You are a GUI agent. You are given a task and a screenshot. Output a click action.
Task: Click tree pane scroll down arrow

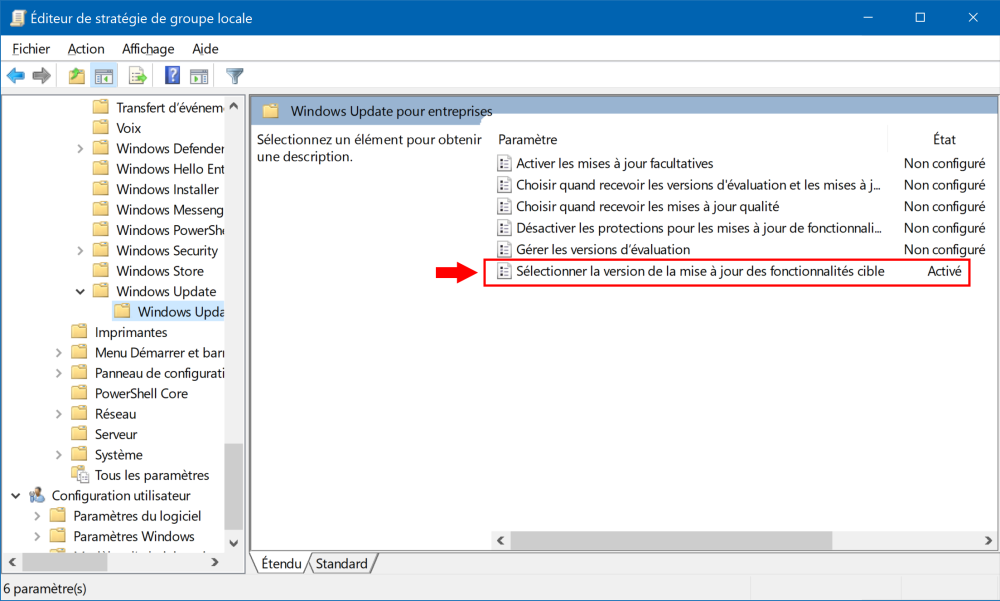[234, 543]
